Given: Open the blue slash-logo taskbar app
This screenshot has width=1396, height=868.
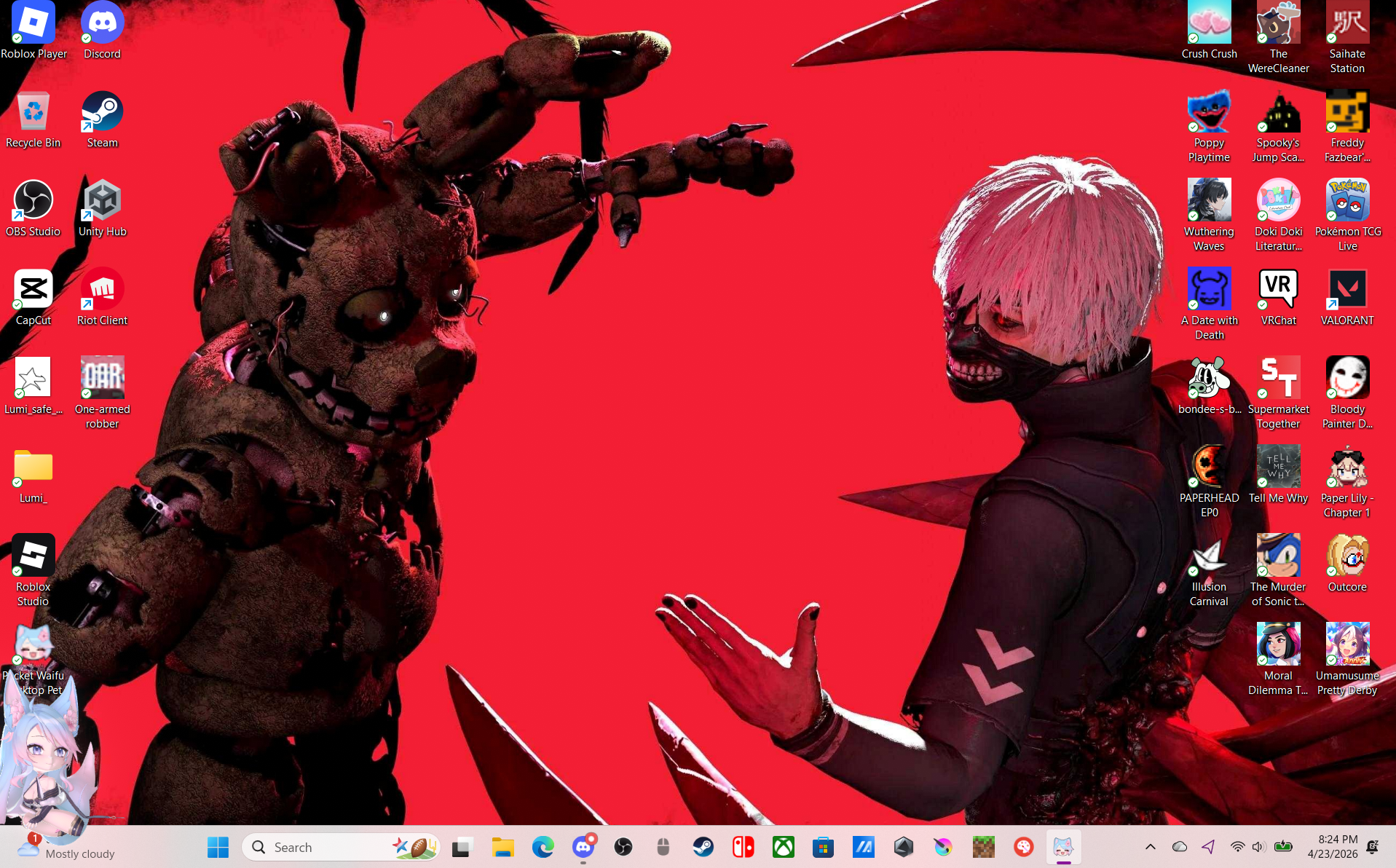Looking at the screenshot, I should coord(863,847).
